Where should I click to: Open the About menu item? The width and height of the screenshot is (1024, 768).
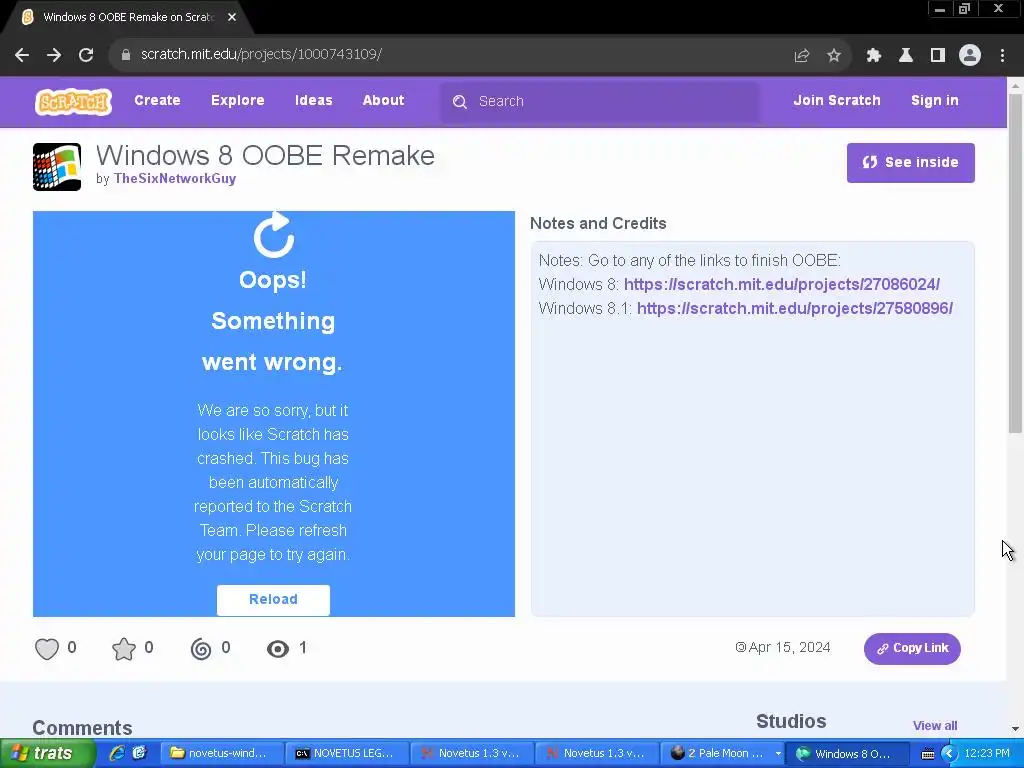383,101
